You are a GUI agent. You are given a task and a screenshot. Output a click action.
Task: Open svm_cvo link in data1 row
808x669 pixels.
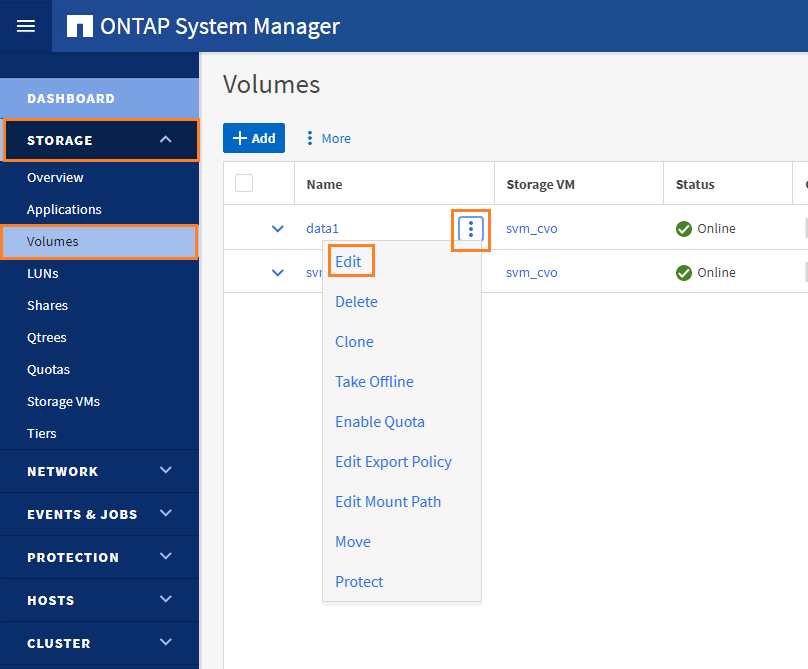point(531,229)
